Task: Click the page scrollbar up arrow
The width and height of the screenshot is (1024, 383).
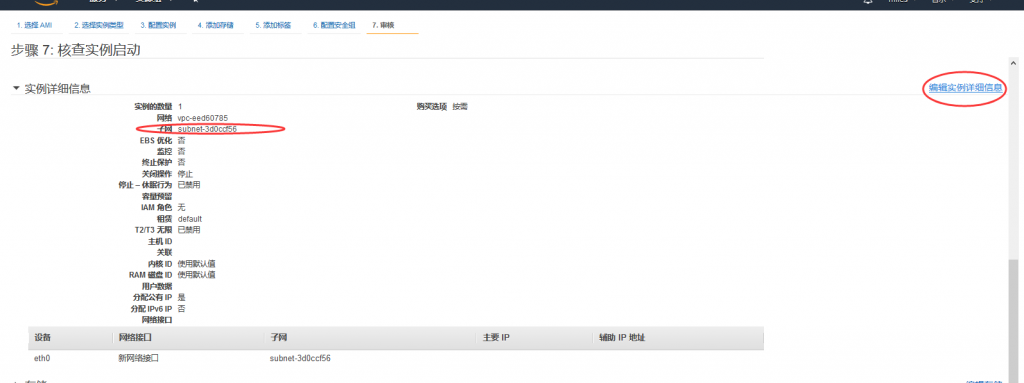Action: [1013, 63]
